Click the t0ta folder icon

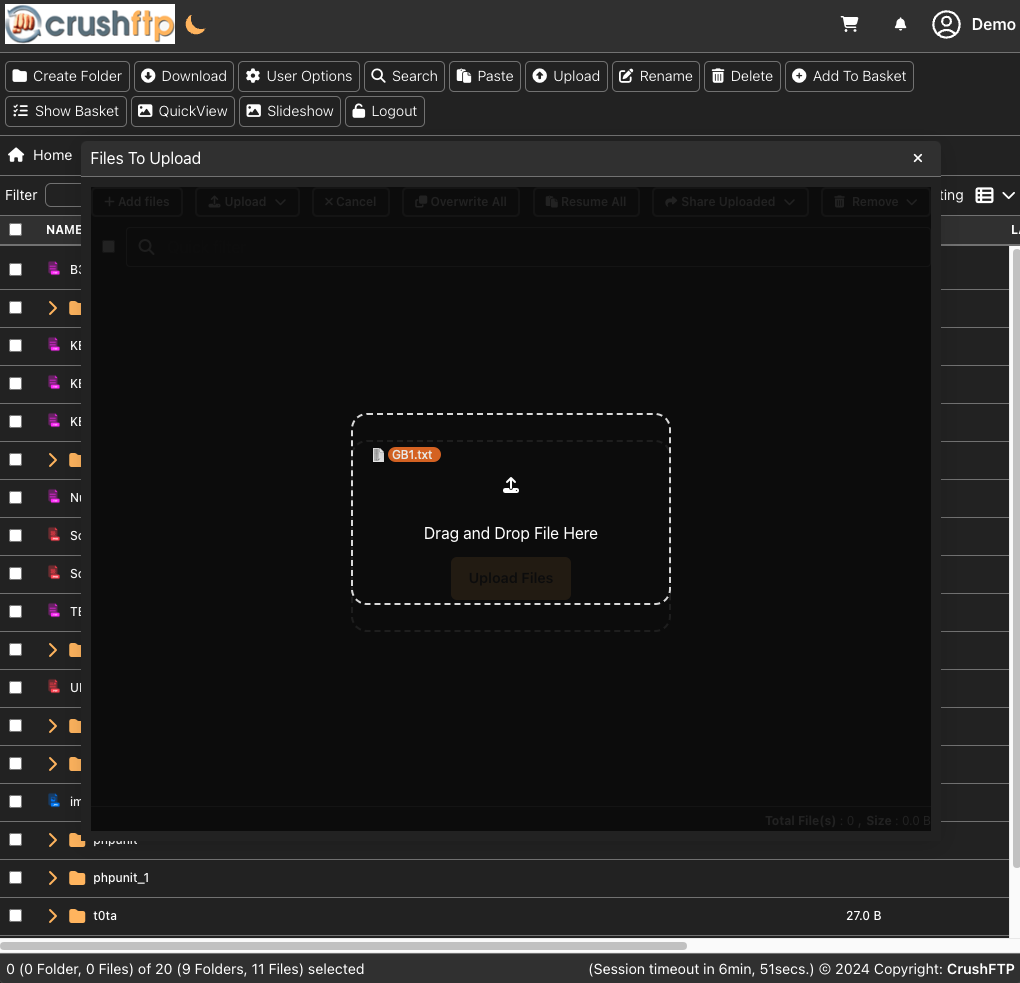click(x=77, y=915)
